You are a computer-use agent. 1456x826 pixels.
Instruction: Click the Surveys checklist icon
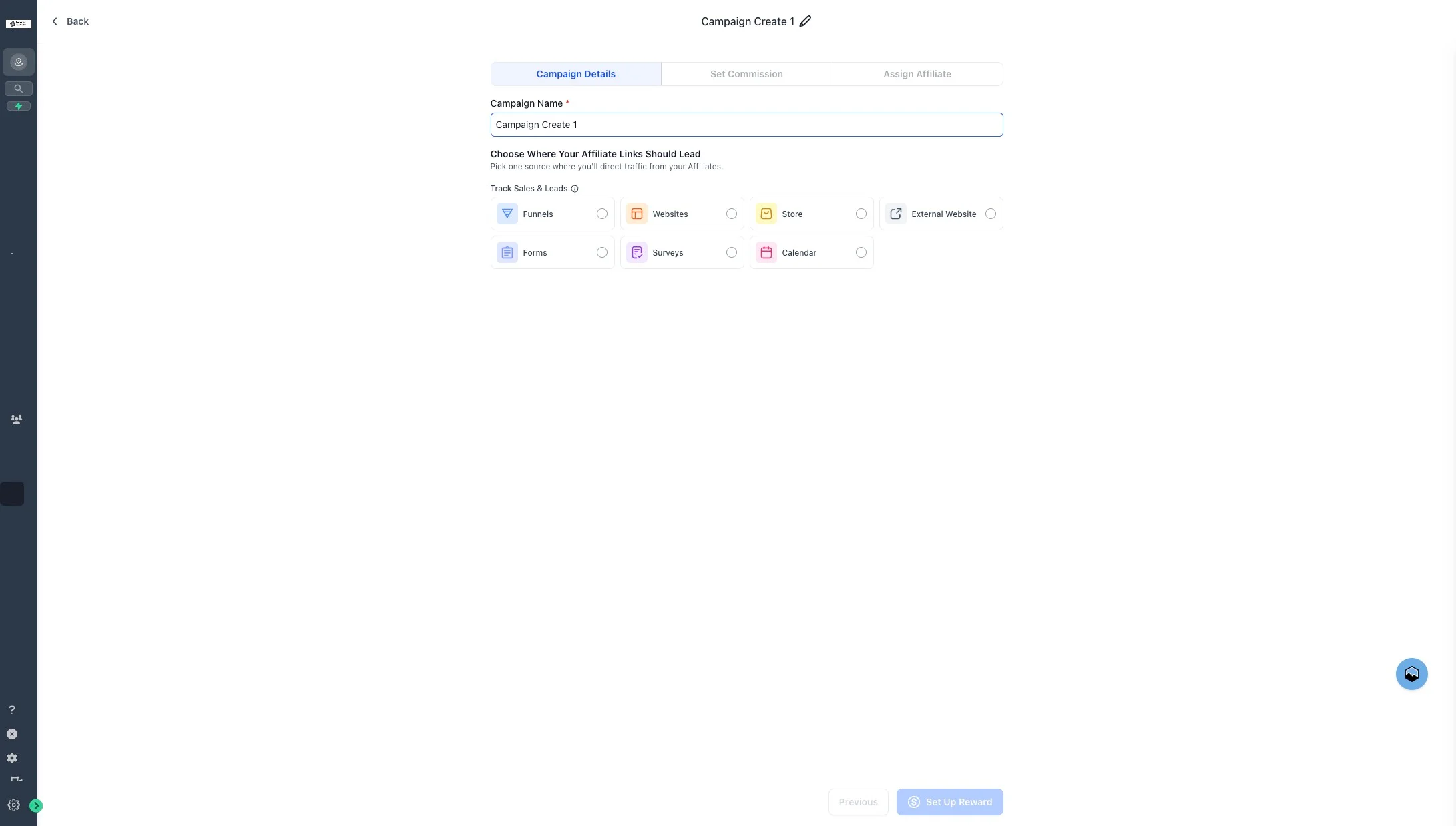click(x=637, y=252)
